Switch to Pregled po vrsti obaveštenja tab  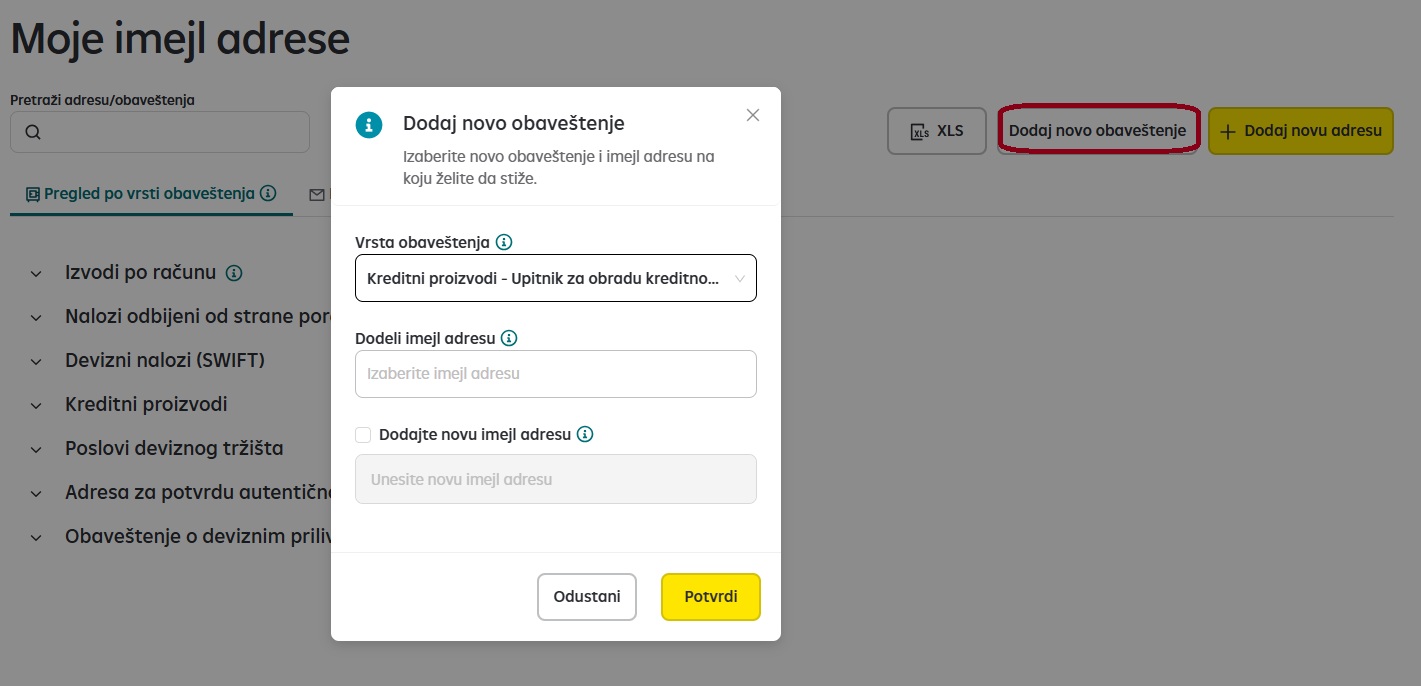(151, 194)
